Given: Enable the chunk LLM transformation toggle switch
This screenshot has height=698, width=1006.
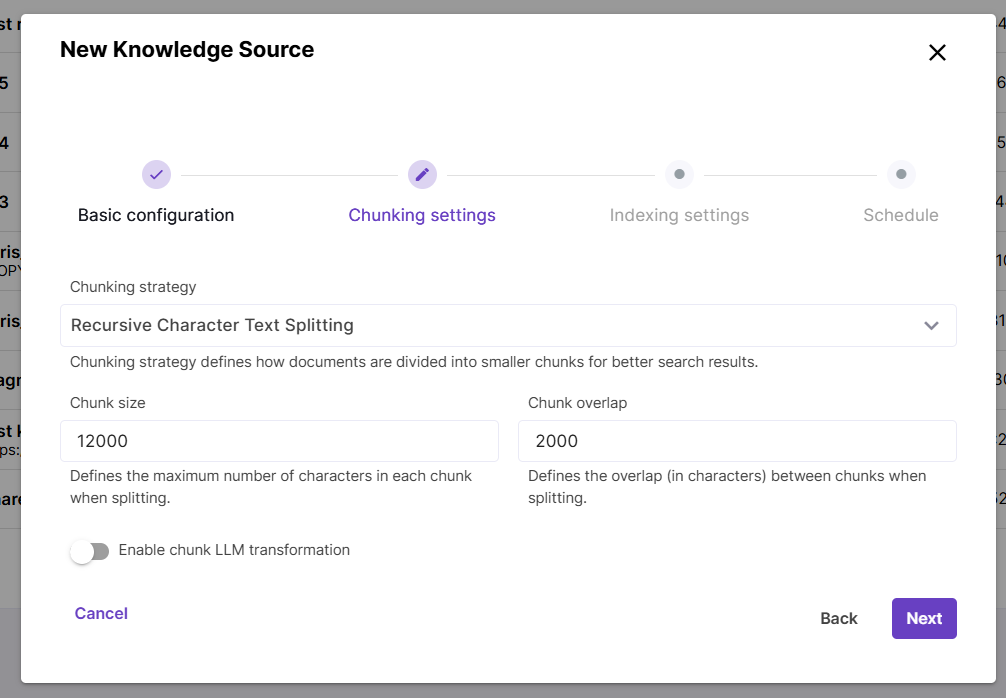Looking at the screenshot, I should (90, 551).
